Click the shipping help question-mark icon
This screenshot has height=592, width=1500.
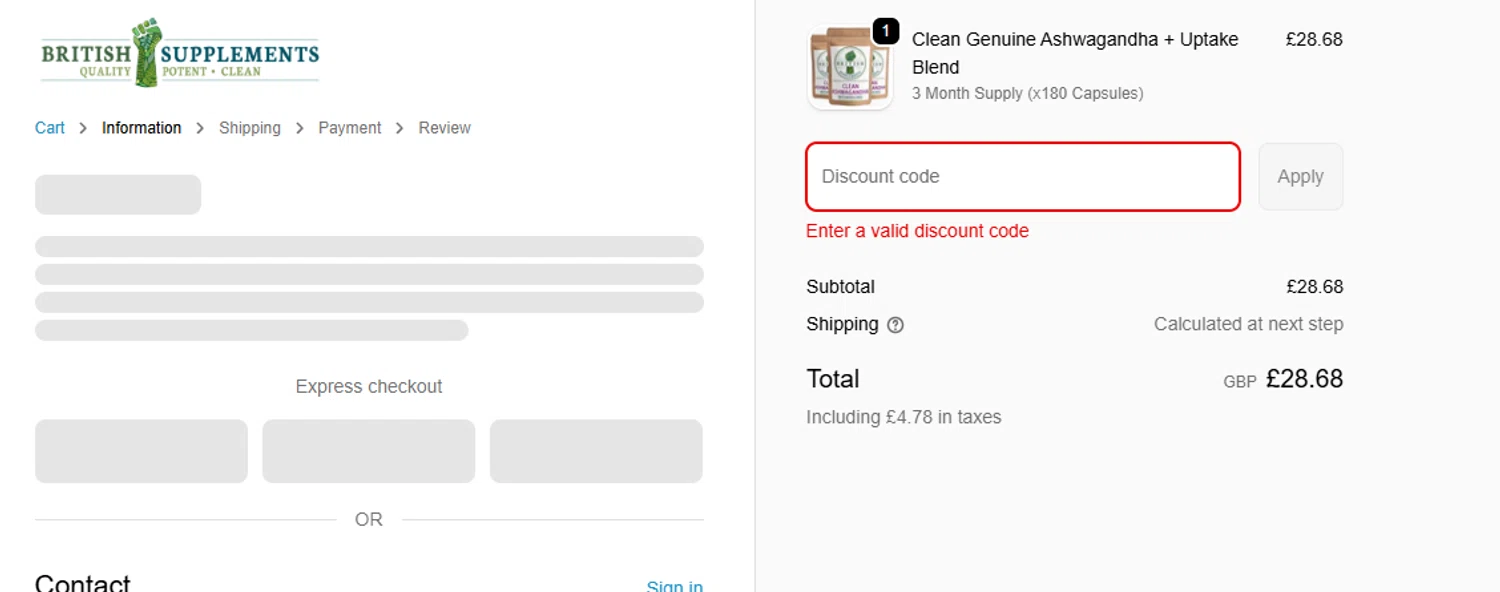895,325
